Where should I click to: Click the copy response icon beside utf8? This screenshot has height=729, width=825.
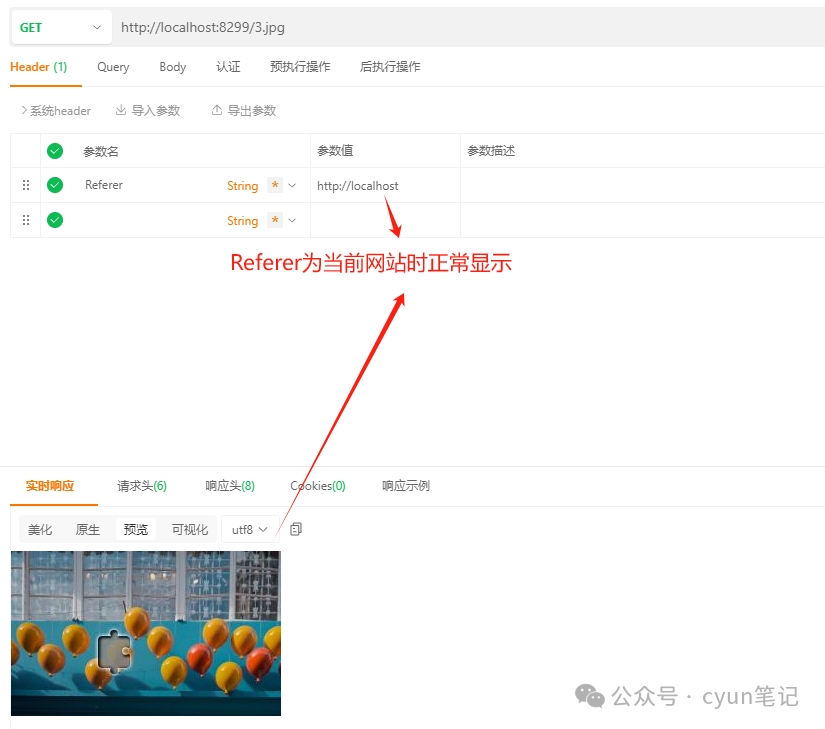[296, 529]
